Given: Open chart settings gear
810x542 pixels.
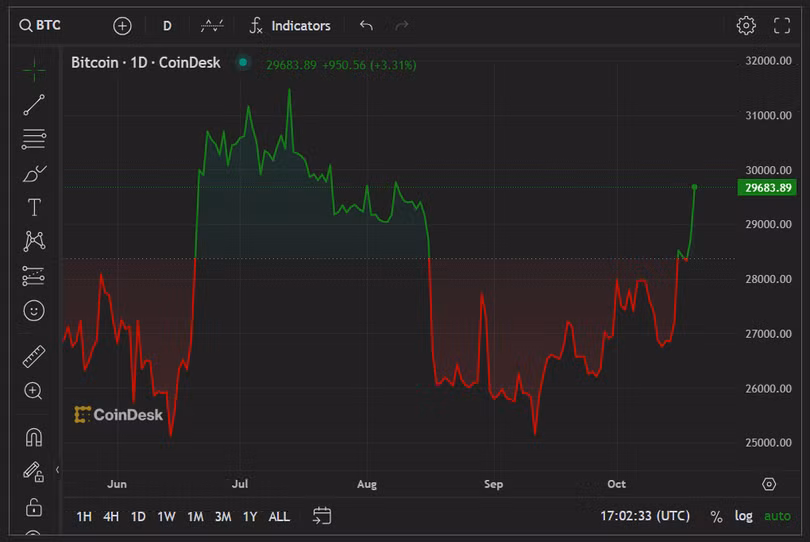Looking at the screenshot, I should pos(746,25).
